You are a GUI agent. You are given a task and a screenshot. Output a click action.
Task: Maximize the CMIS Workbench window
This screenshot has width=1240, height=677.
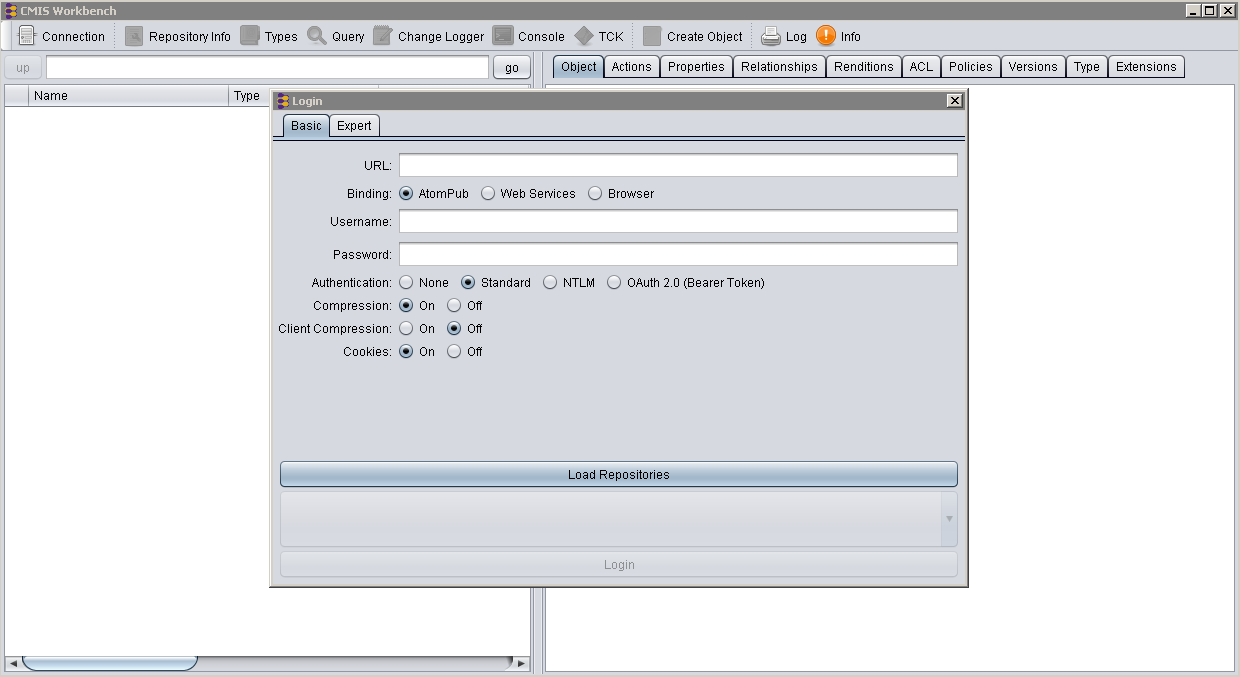1210,10
